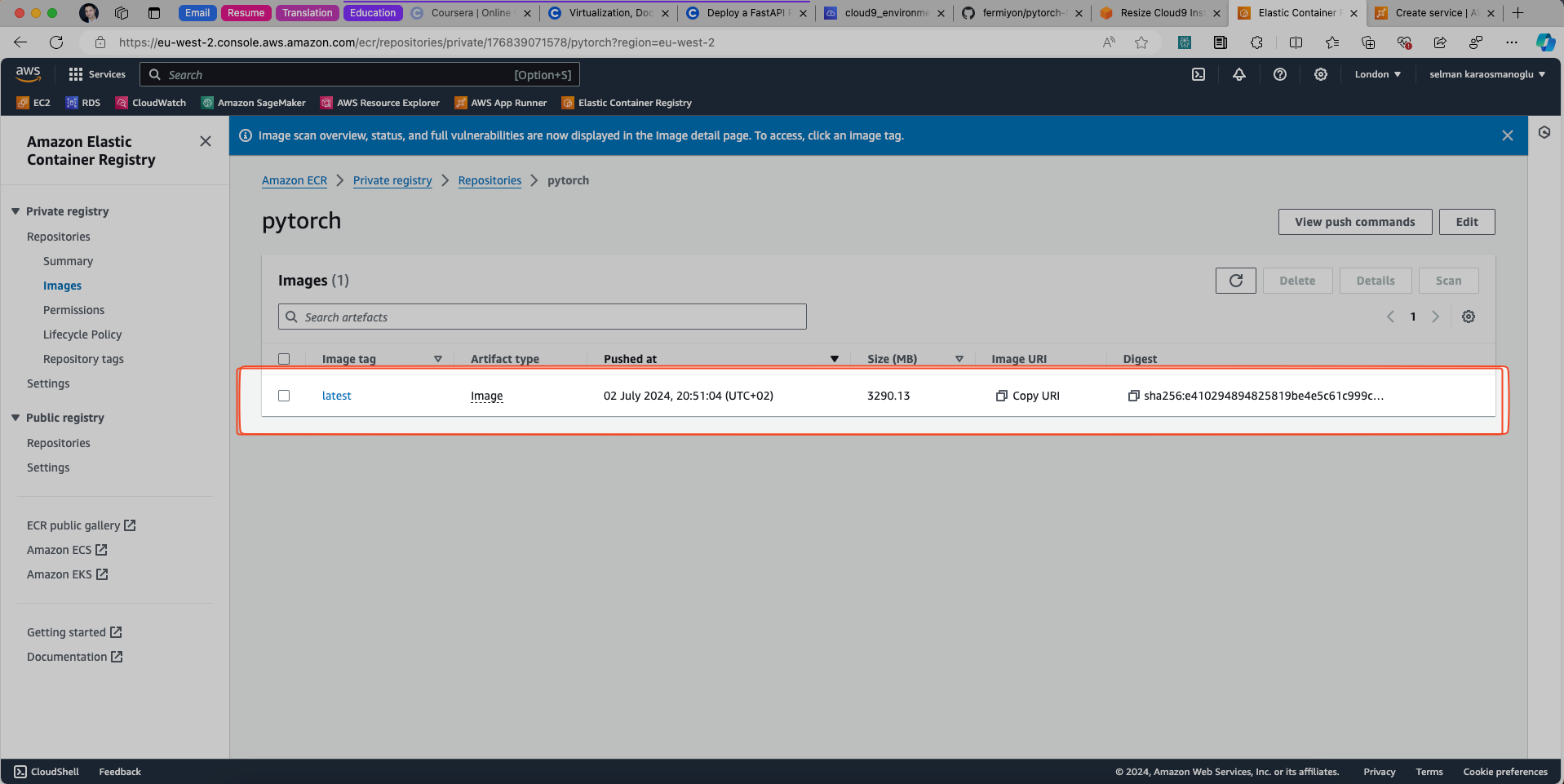Switch to the Deploy a FastAPI tab
1564x784 pixels.
[x=746, y=13]
